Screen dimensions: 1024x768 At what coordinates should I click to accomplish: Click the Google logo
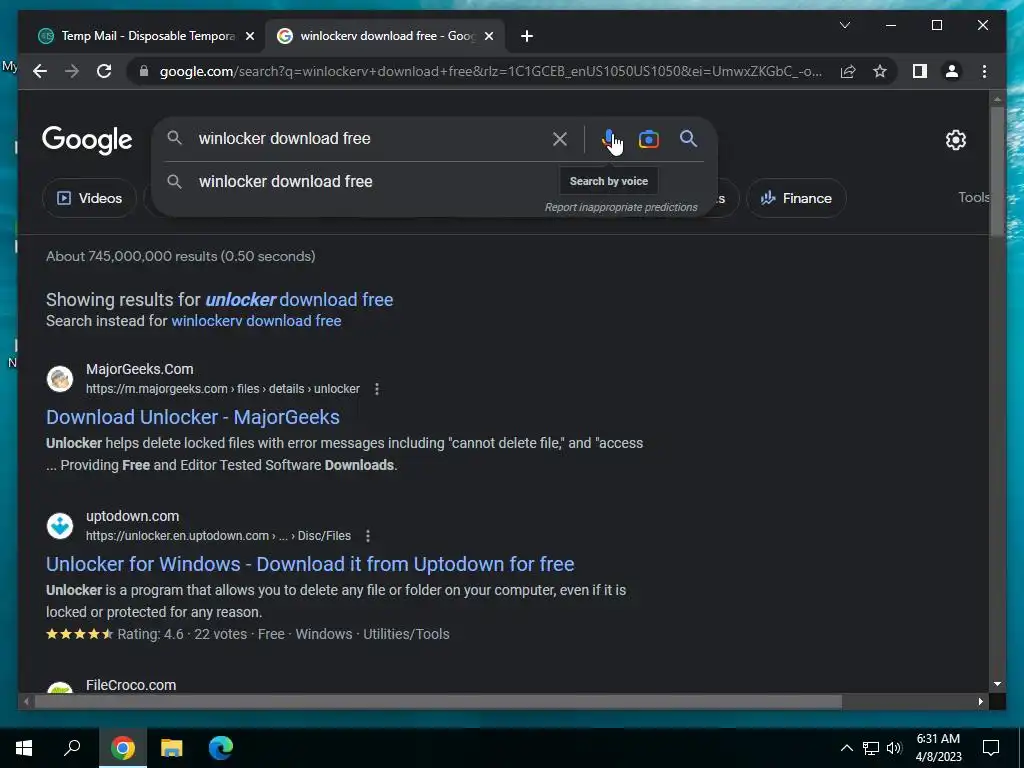coord(87,140)
